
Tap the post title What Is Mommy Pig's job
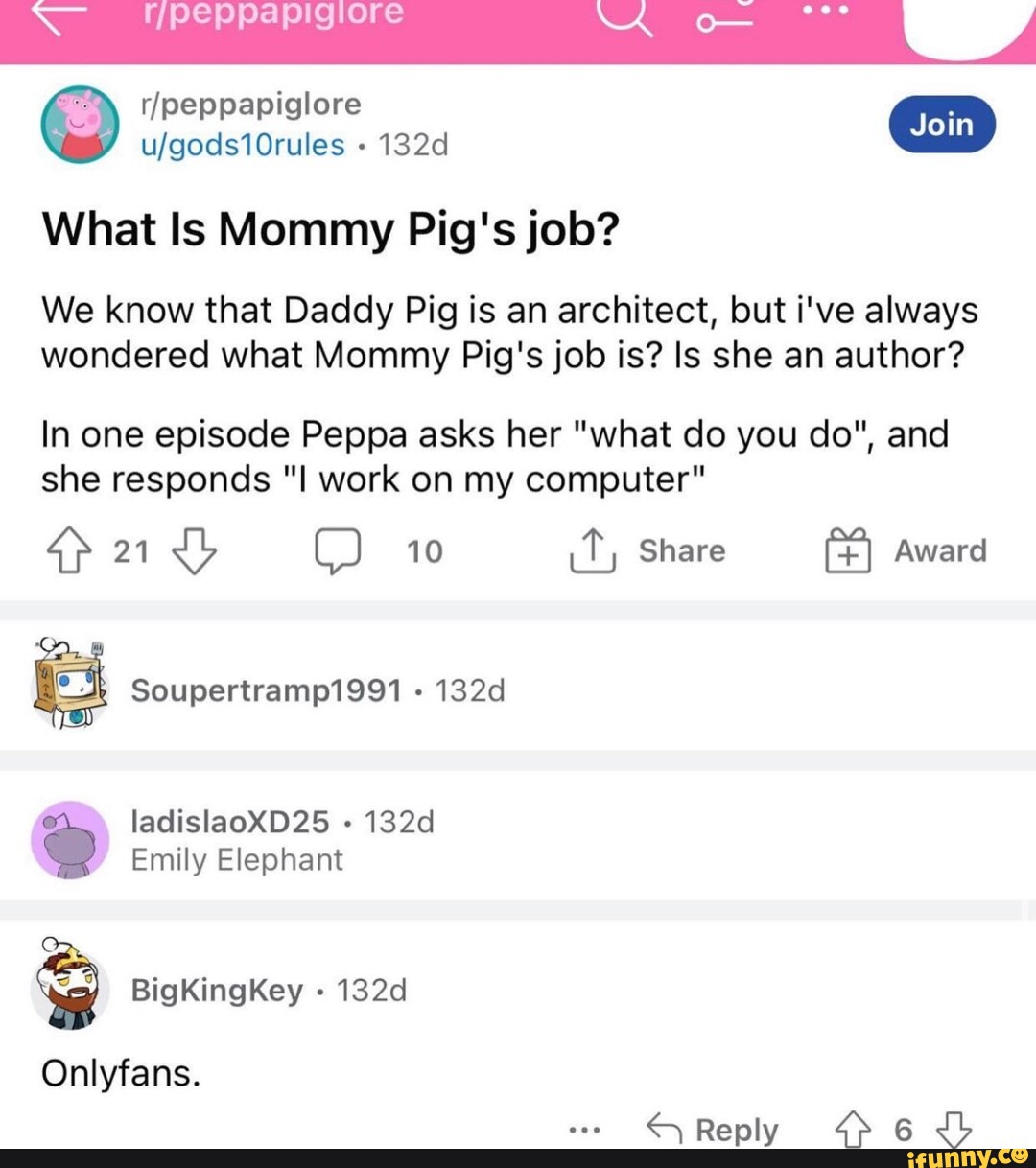pos(331,228)
